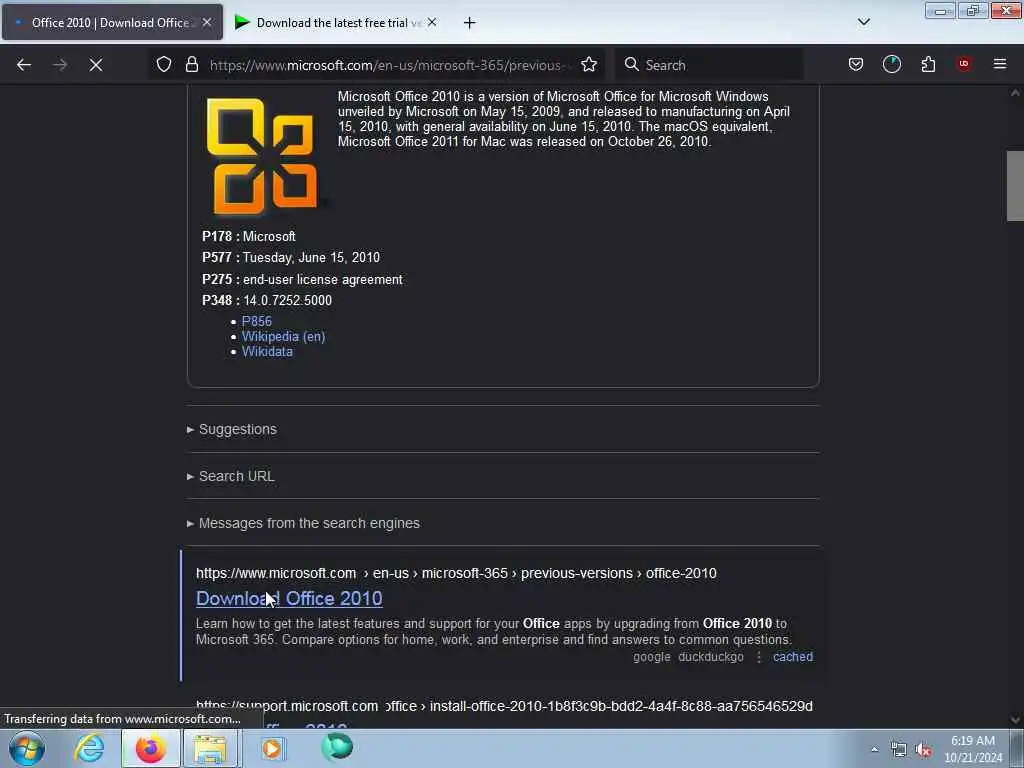The width and height of the screenshot is (1024, 768).
Task: Click the vertical scrollbar thumb
Action: click(1015, 186)
